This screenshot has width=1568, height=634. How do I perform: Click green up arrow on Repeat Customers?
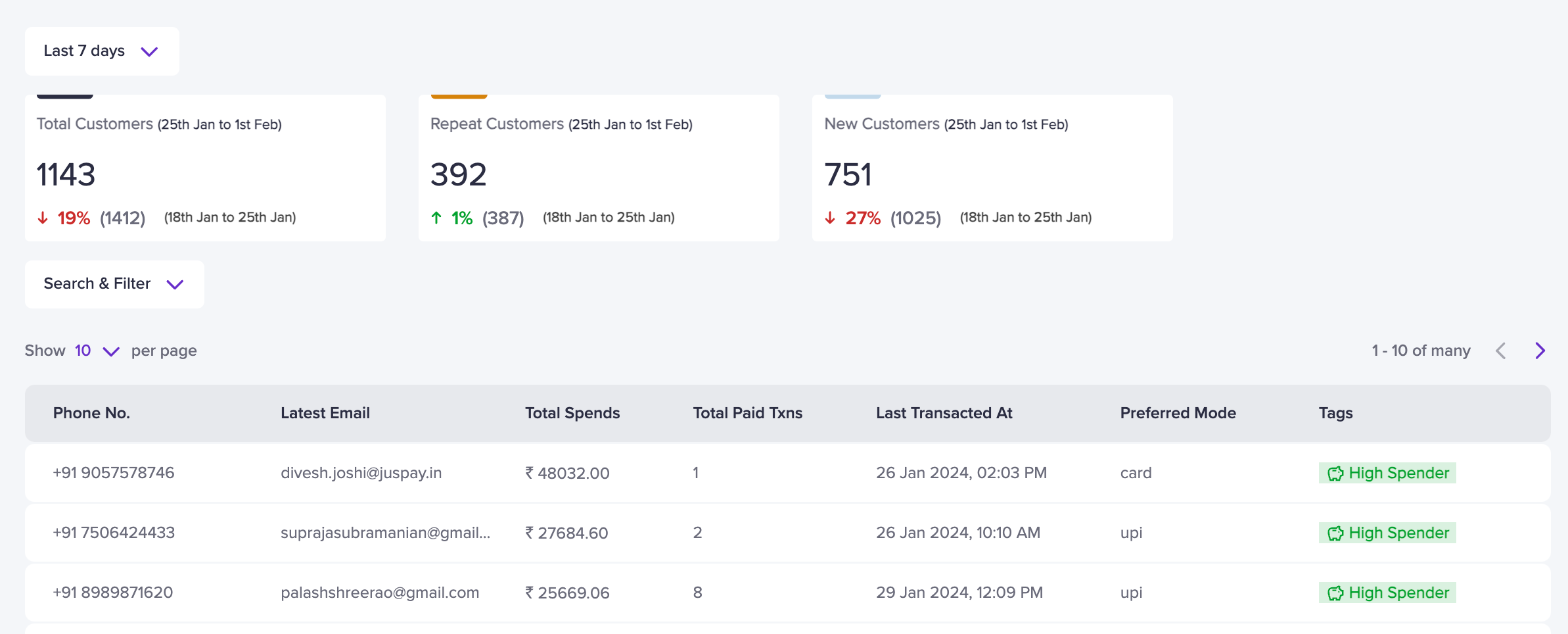tap(436, 218)
